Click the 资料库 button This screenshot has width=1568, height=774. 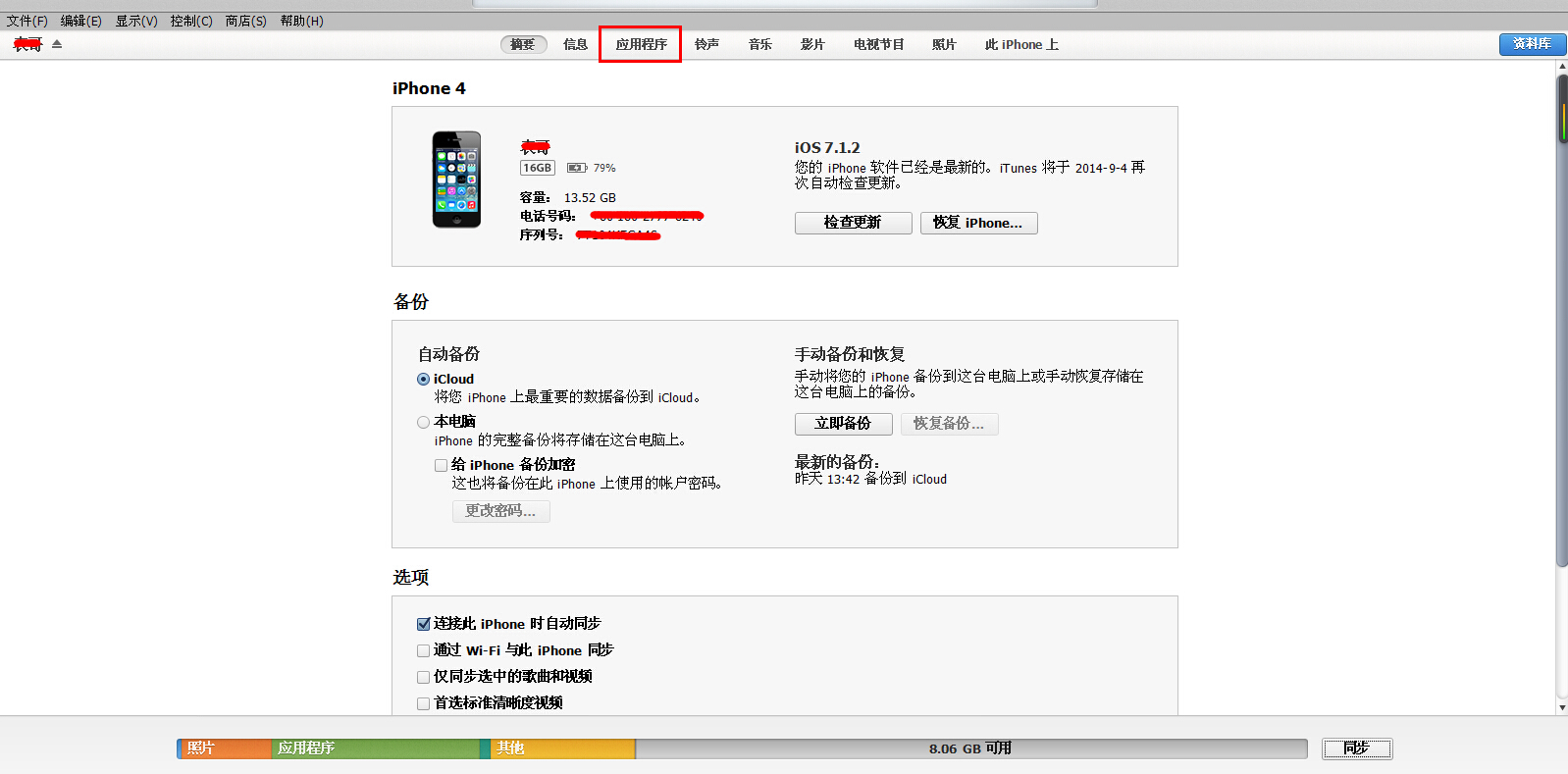[x=1533, y=44]
